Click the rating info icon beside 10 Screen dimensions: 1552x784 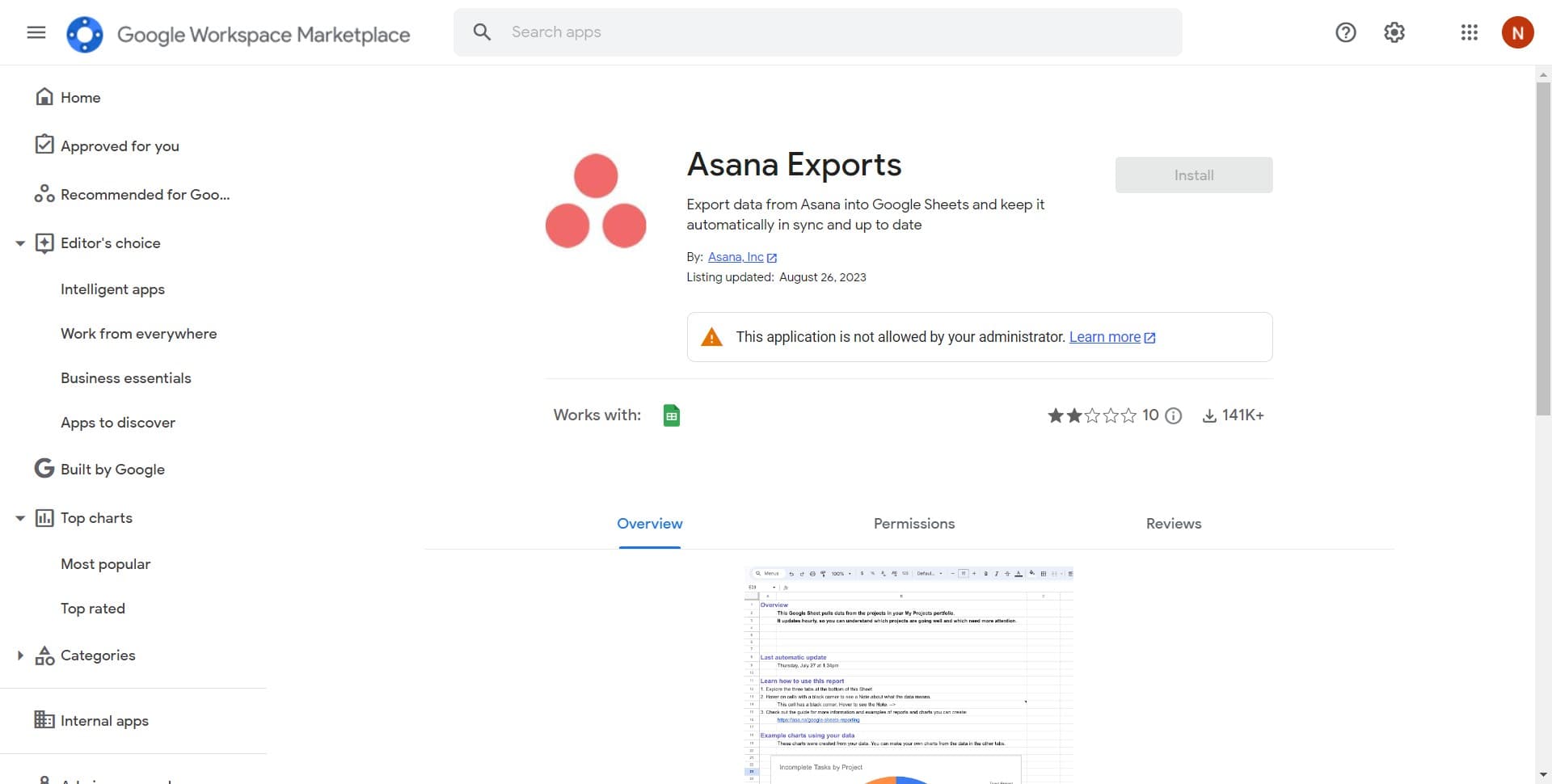(x=1174, y=415)
